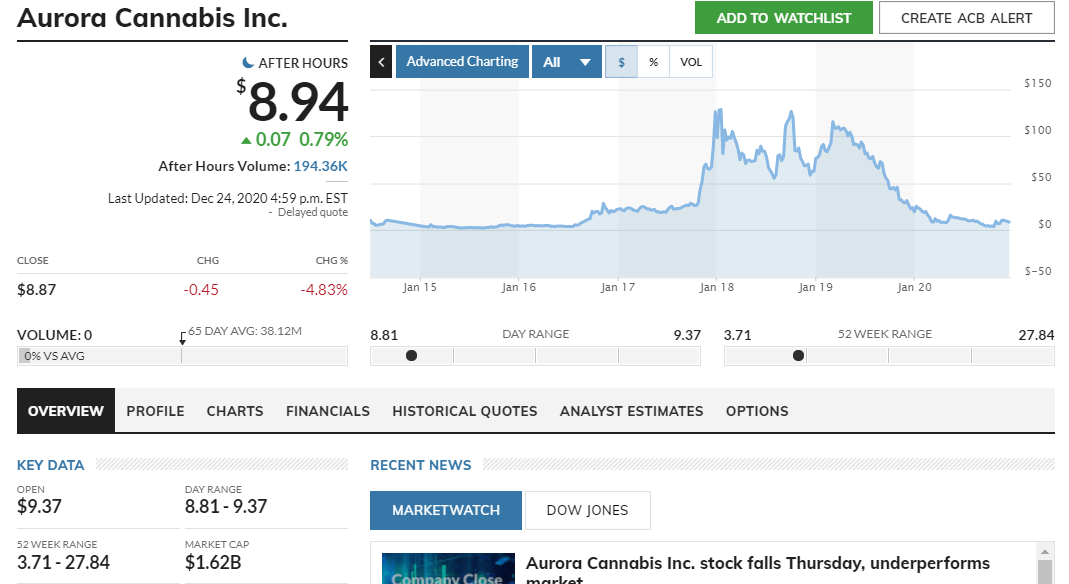Click the green up-arrow change indicator
The width and height of the screenshot is (1069, 584).
[246, 140]
